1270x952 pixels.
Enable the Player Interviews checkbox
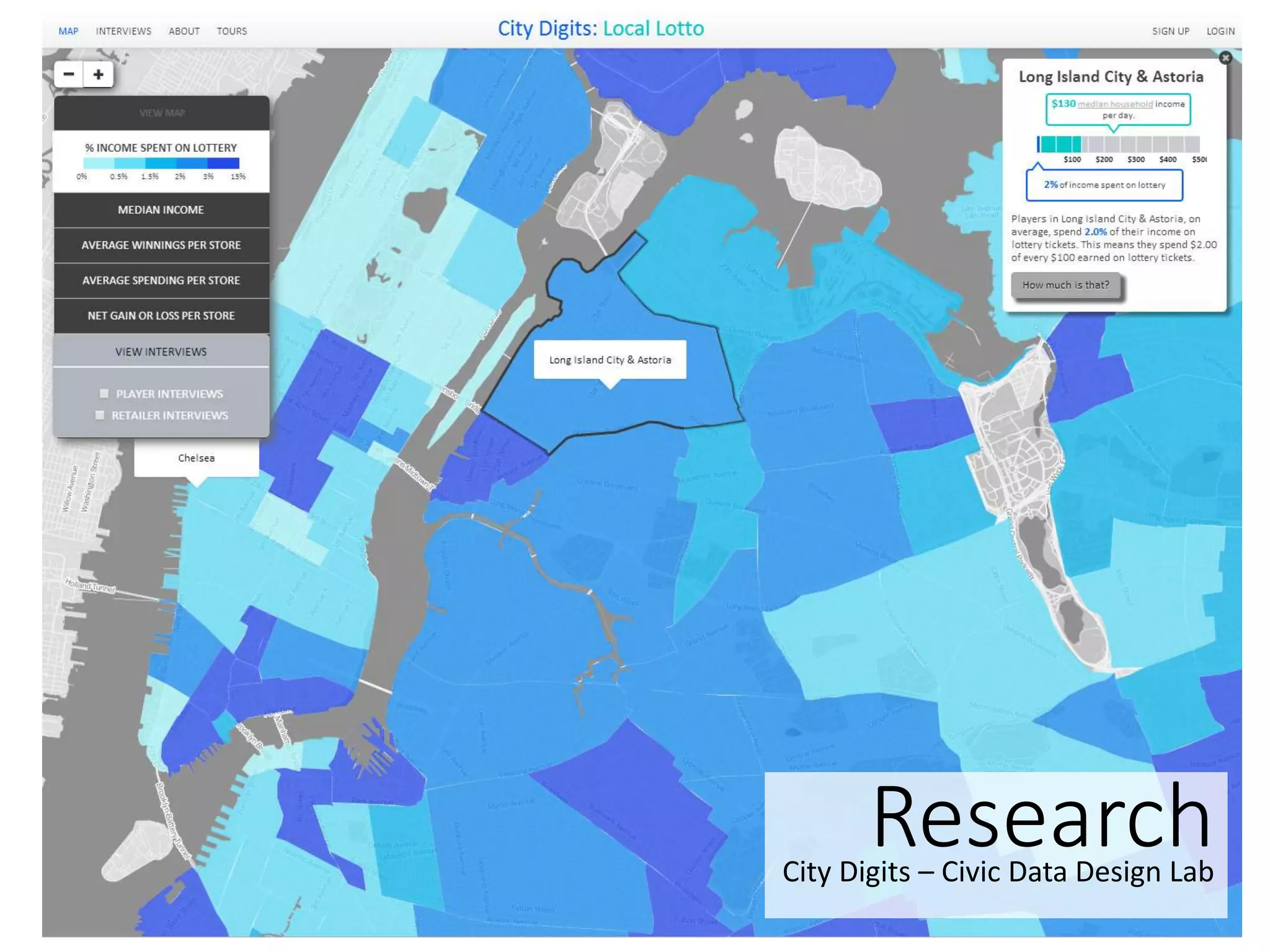click(x=104, y=394)
